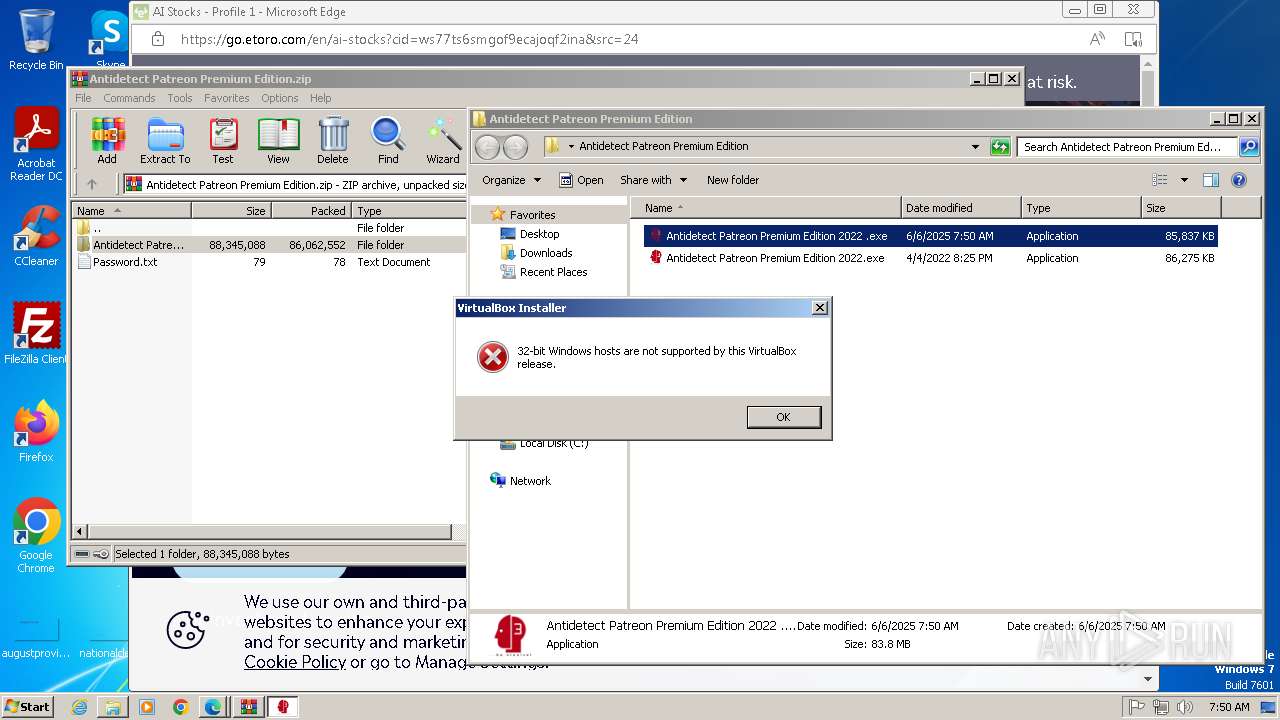Click the Explorer back navigation button

(x=487, y=147)
